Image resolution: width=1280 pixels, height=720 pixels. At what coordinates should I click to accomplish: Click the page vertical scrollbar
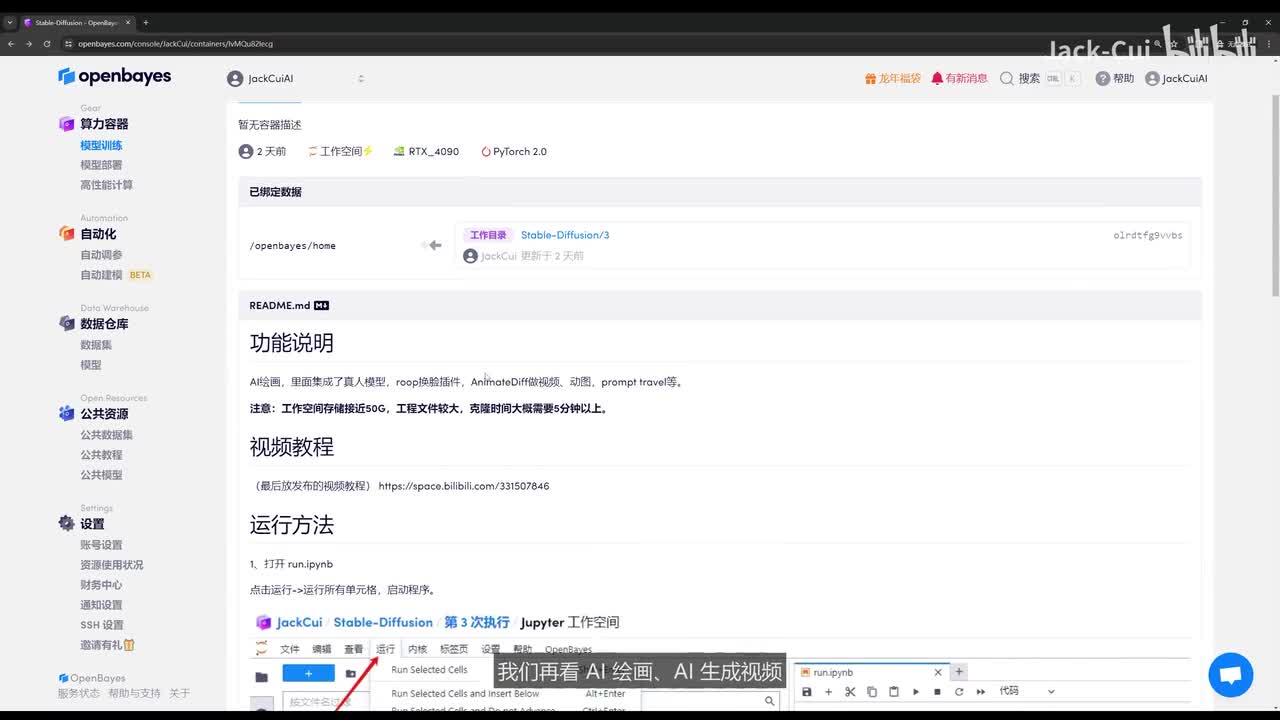pyautogui.click(x=1274, y=200)
